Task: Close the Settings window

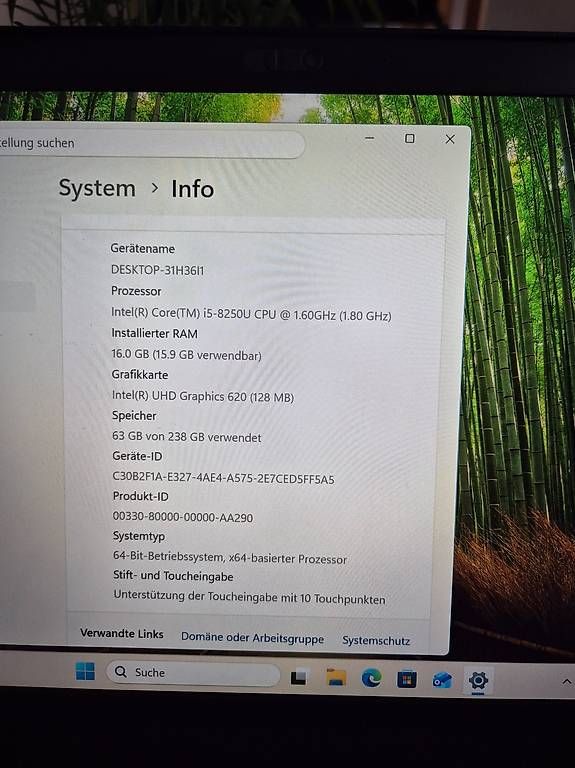Action: [x=450, y=140]
